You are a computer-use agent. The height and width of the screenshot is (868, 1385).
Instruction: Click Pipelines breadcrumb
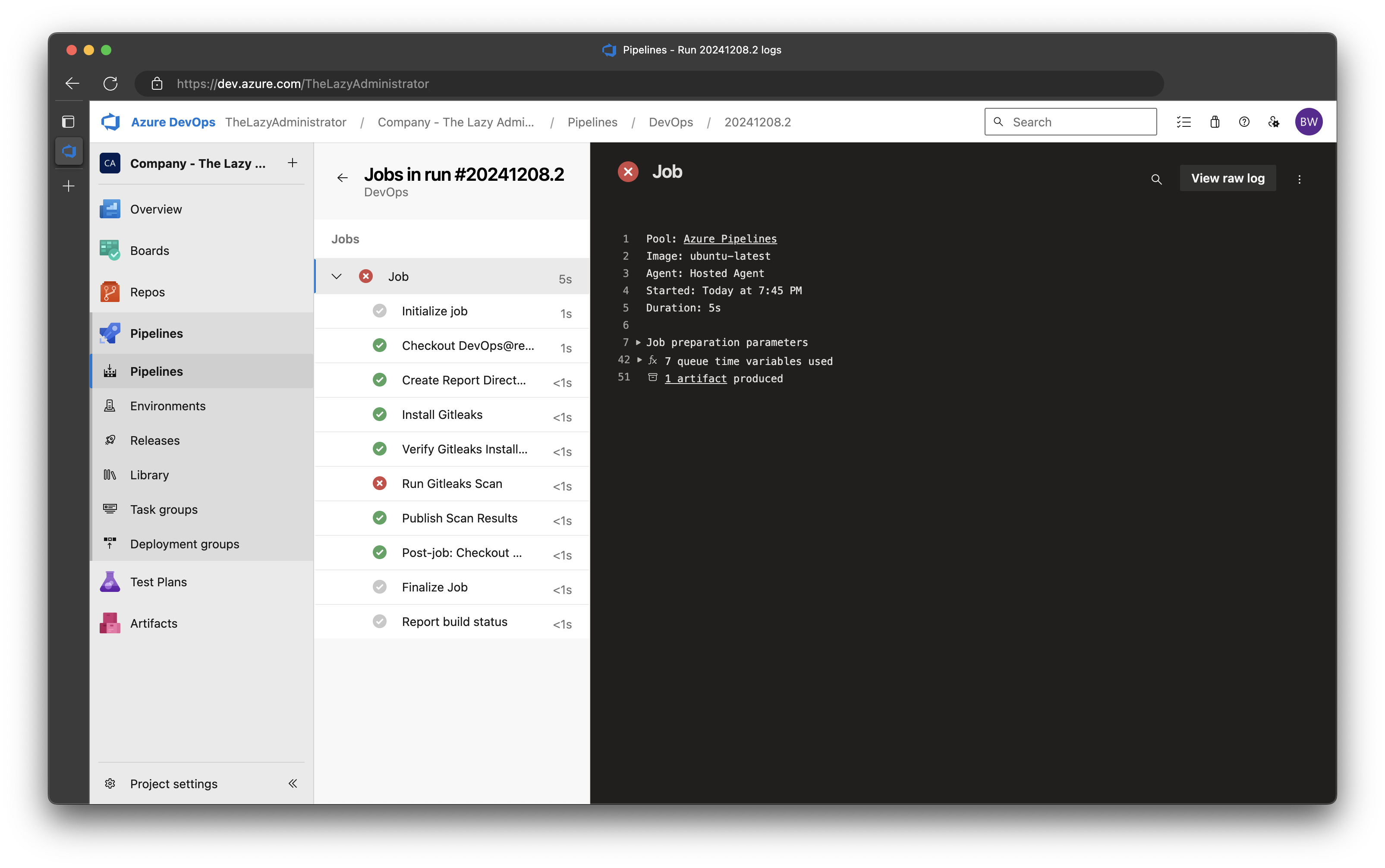(x=592, y=122)
